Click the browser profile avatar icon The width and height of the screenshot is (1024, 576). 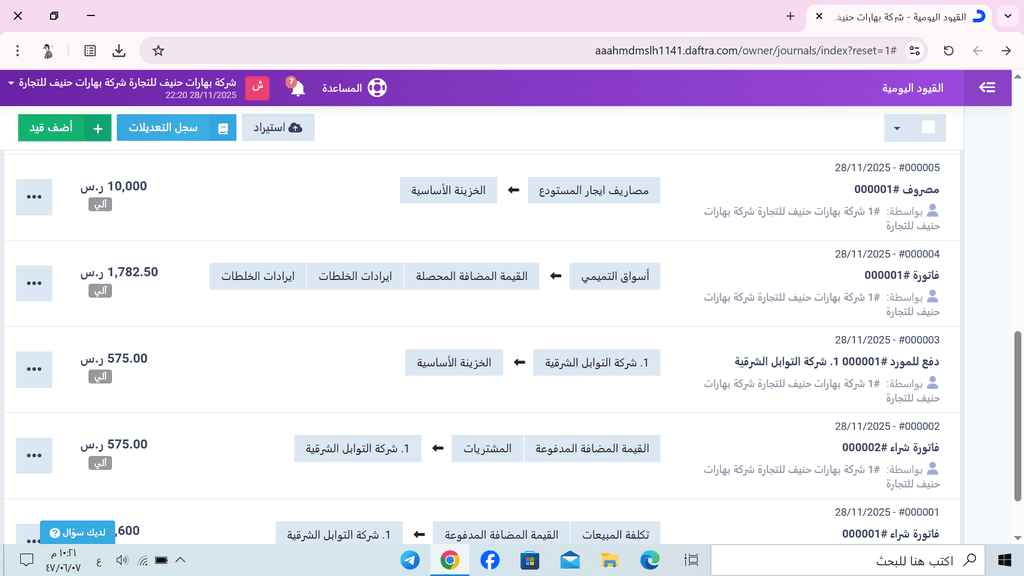pos(48,50)
